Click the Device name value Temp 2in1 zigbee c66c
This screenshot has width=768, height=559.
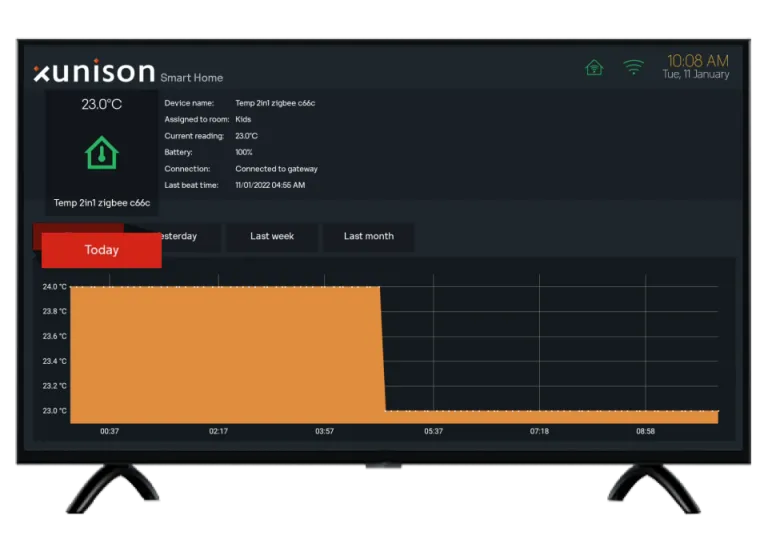275,103
